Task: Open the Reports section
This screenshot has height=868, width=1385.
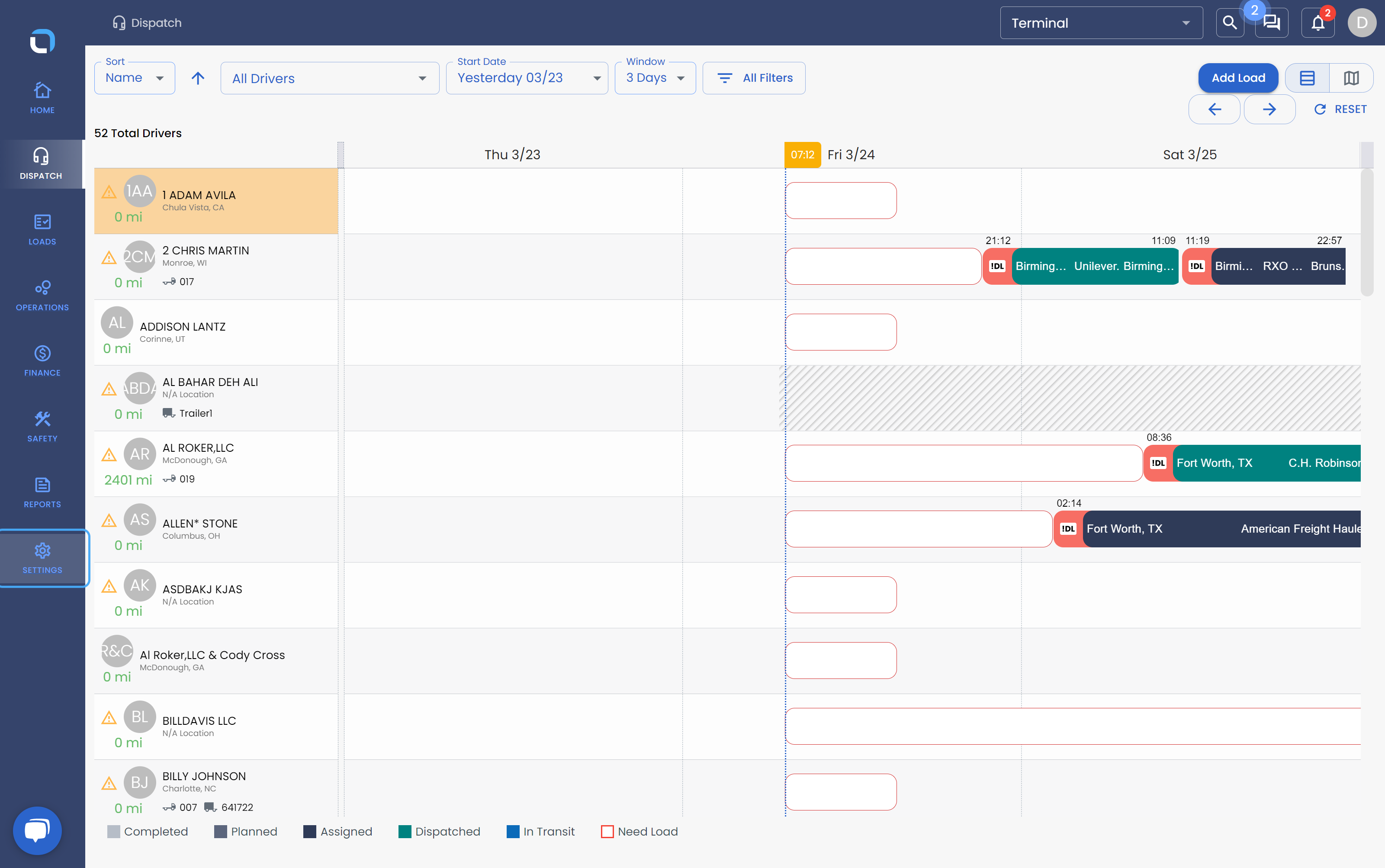Action: 42,492
